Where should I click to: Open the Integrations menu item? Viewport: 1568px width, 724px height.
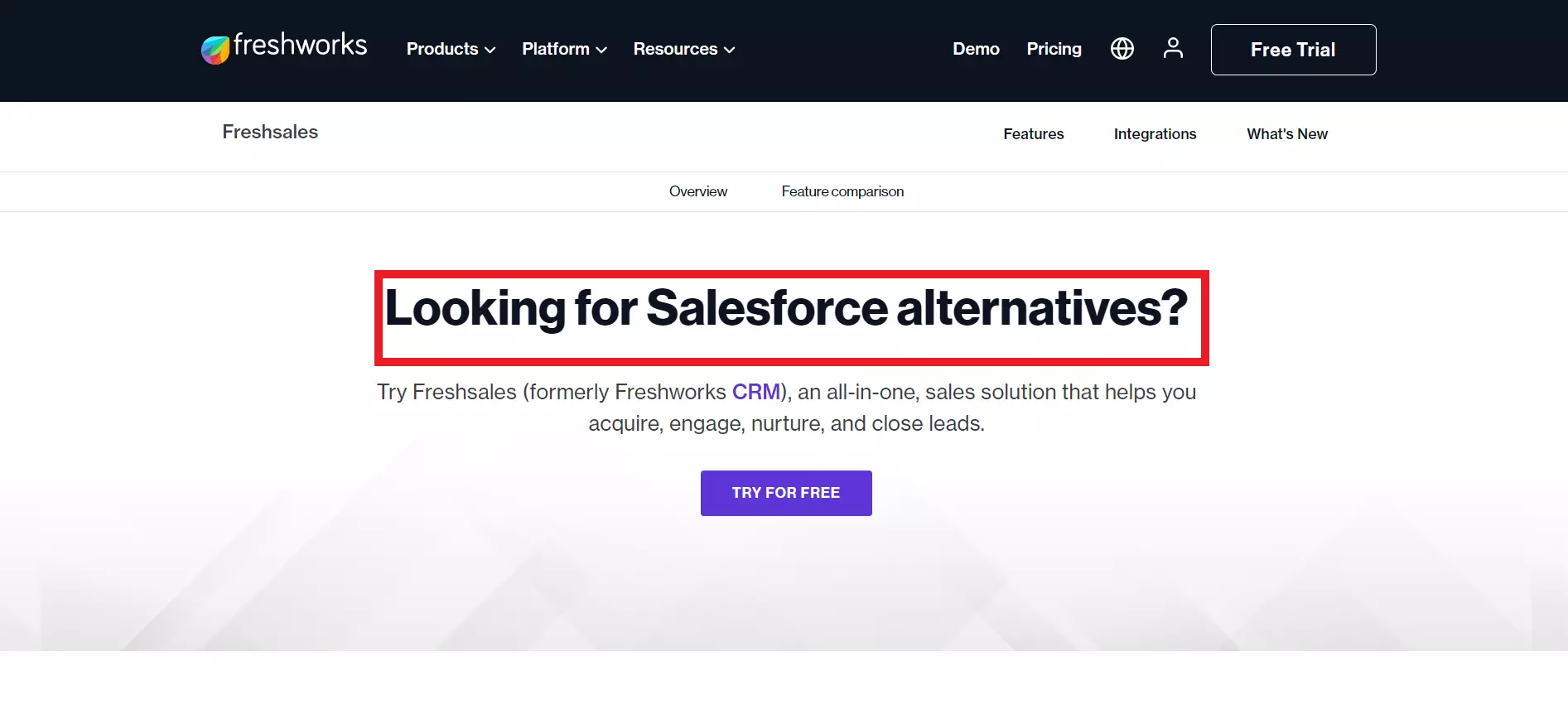click(x=1155, y=134)
